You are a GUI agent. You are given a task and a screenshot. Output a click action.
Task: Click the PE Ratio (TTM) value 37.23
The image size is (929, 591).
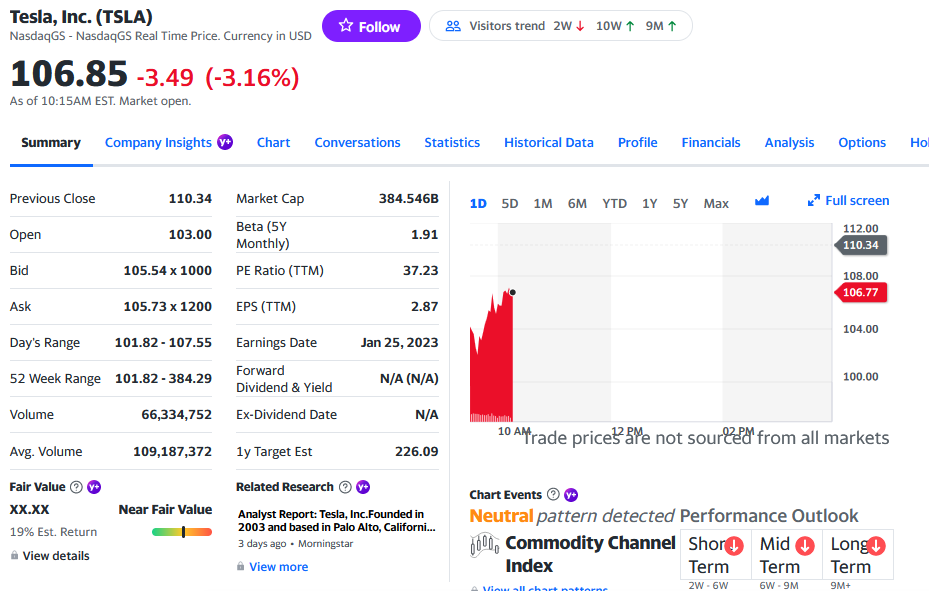pyautogui.click(x=421, y=271)
